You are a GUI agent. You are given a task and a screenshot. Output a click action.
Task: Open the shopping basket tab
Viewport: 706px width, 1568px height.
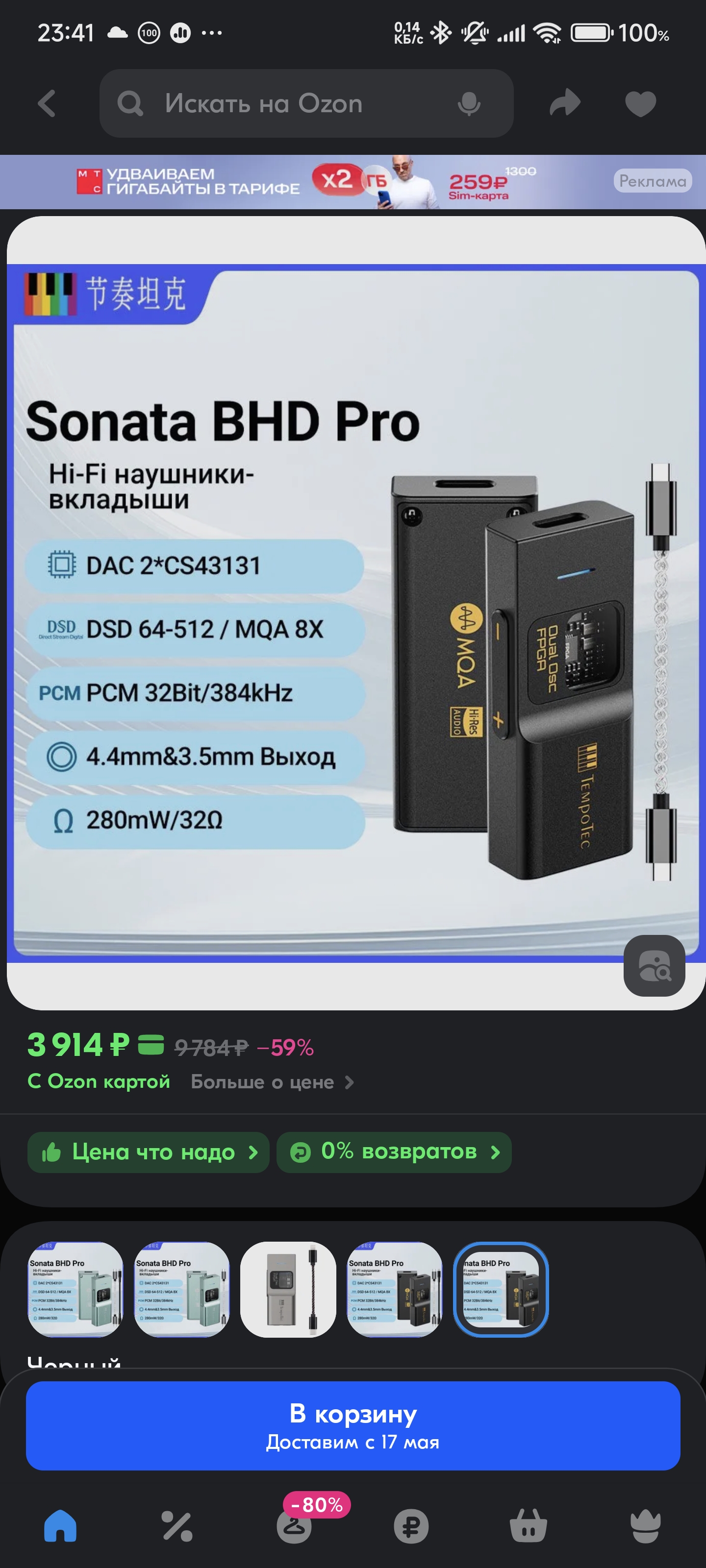528,1526
